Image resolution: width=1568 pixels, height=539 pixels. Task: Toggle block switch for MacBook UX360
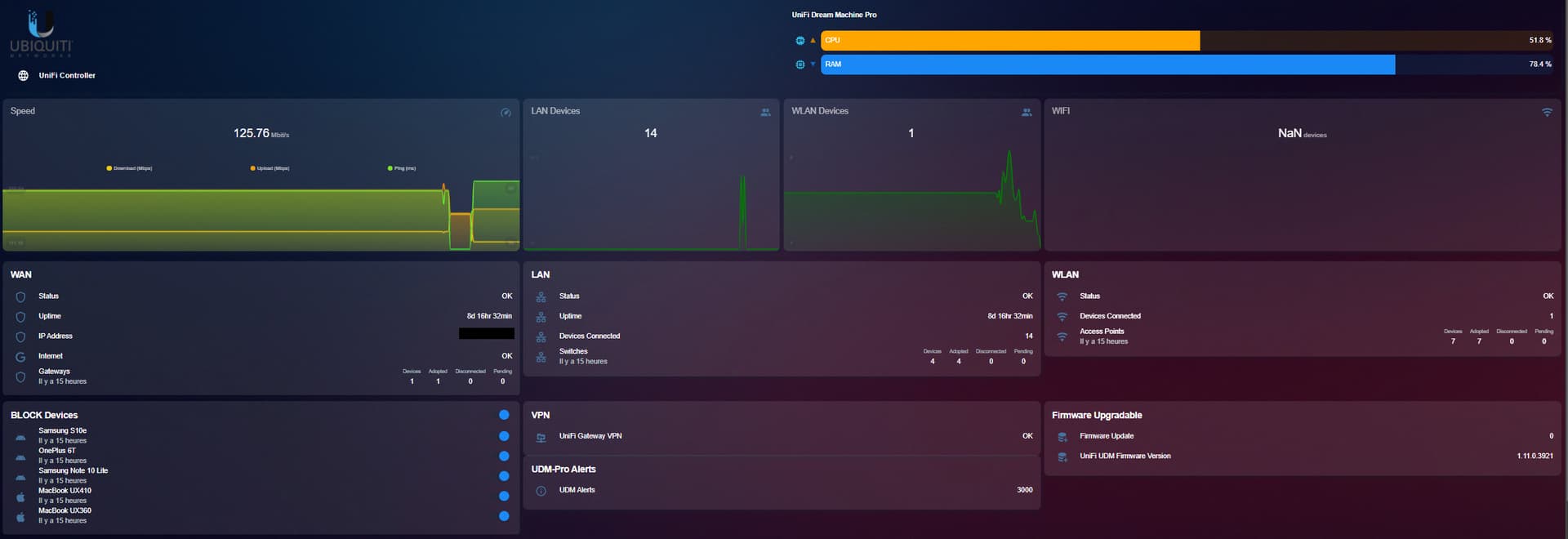tap(504, 516)
